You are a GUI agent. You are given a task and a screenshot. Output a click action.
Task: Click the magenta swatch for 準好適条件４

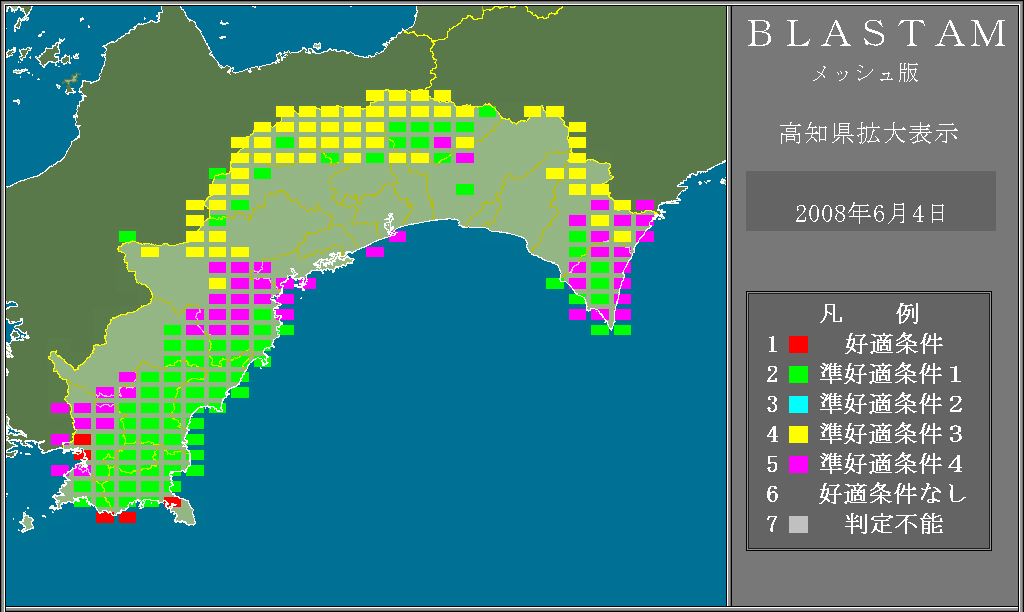[798, 464]
